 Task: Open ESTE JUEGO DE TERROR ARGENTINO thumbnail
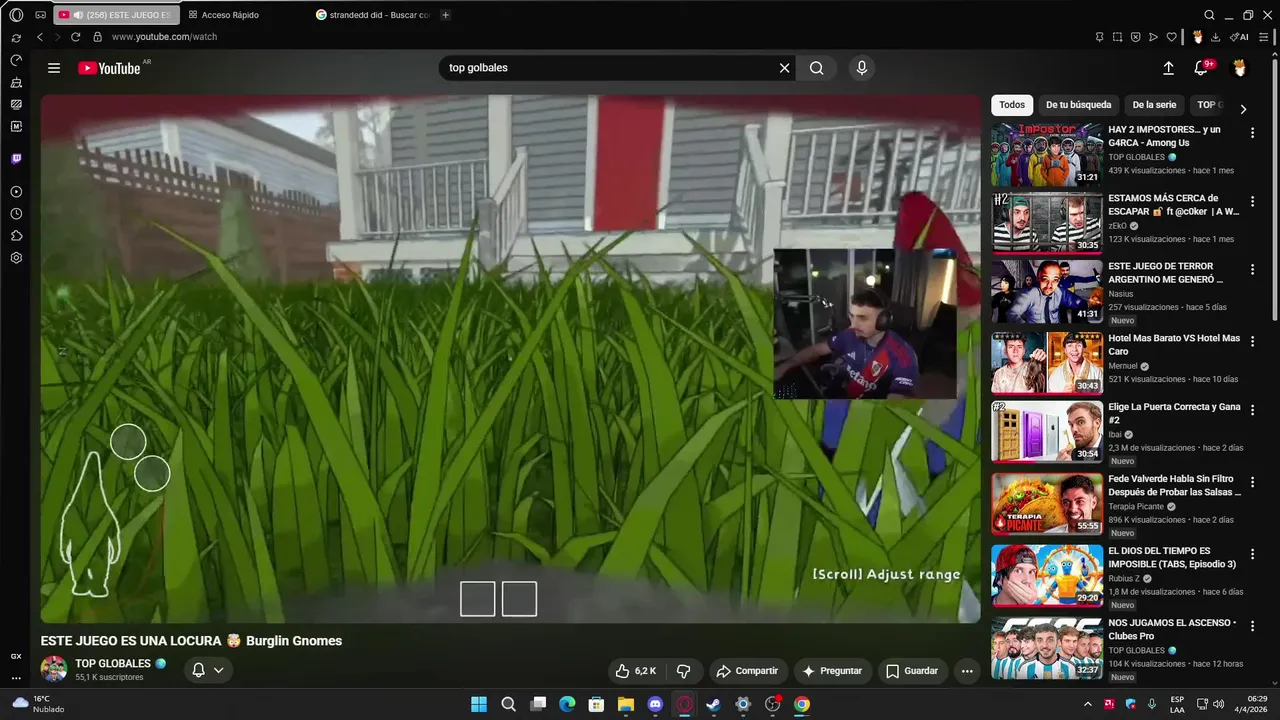[1047, 291]
